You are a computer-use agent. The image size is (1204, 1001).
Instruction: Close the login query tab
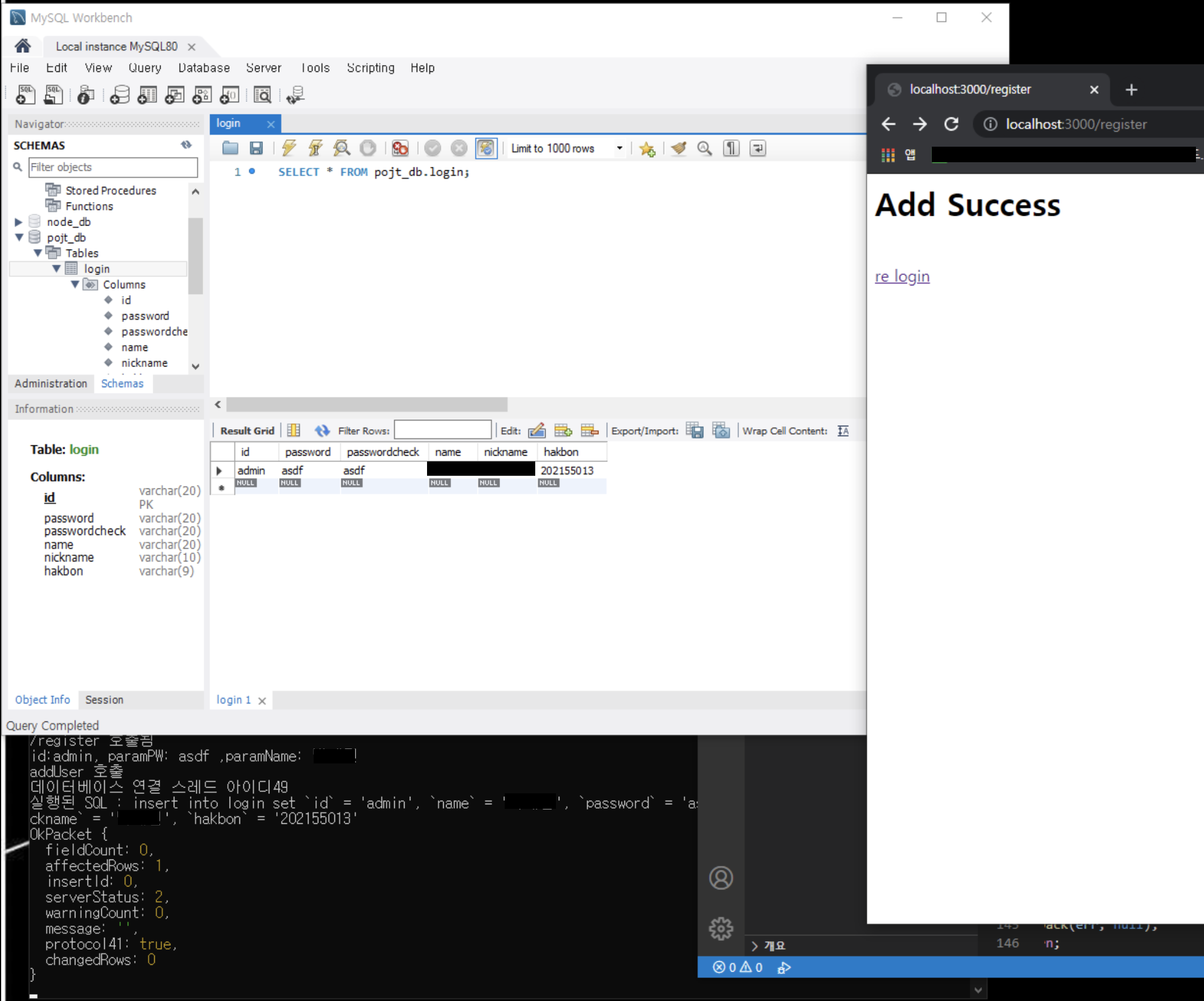click(271, 124)
